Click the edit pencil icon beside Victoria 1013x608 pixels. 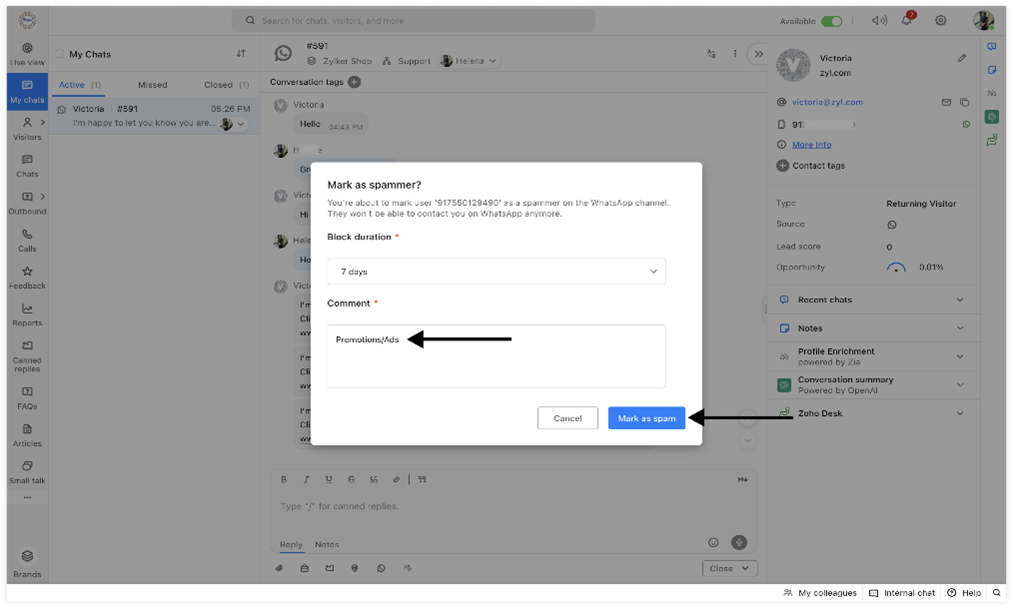click(962, 59)
